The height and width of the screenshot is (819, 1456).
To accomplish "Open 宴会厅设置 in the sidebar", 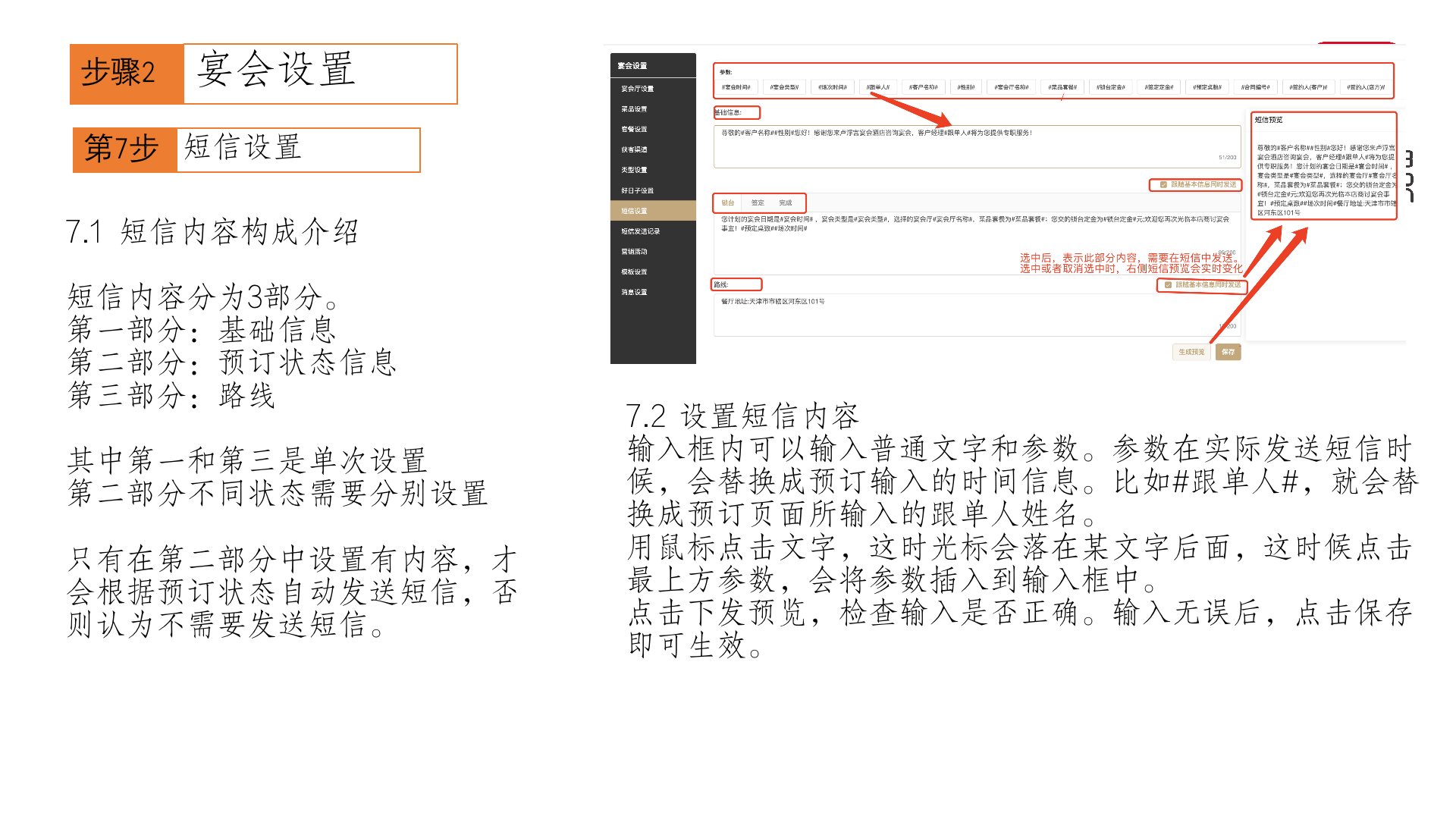I will click(x=637, y=89).
